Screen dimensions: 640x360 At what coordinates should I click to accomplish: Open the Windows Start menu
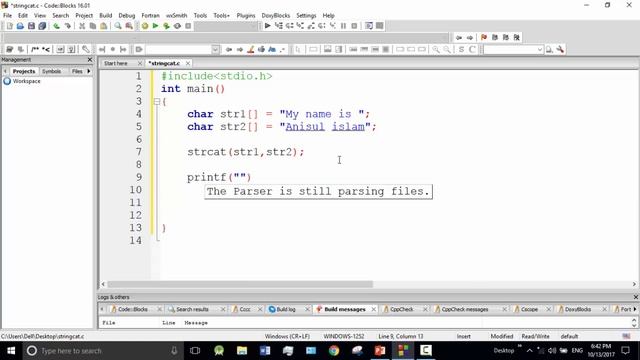tap(11, 351)
